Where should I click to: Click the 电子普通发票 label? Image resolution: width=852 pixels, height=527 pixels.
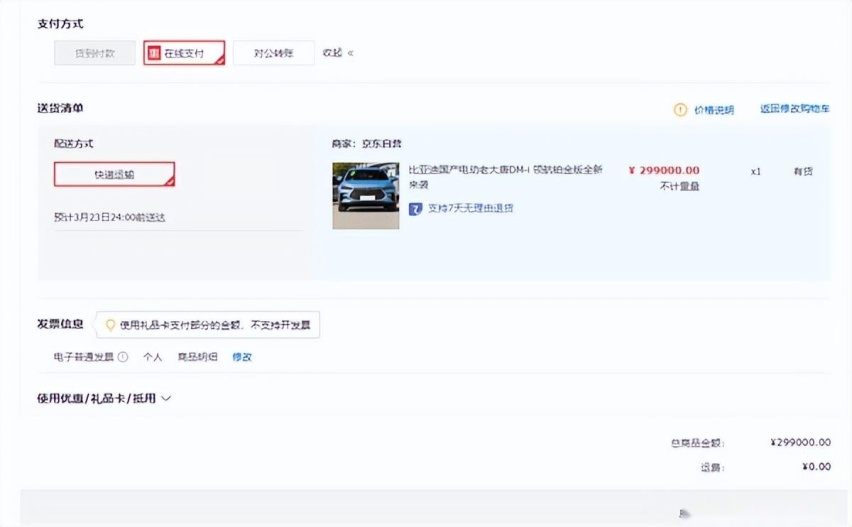click(84, 357)
